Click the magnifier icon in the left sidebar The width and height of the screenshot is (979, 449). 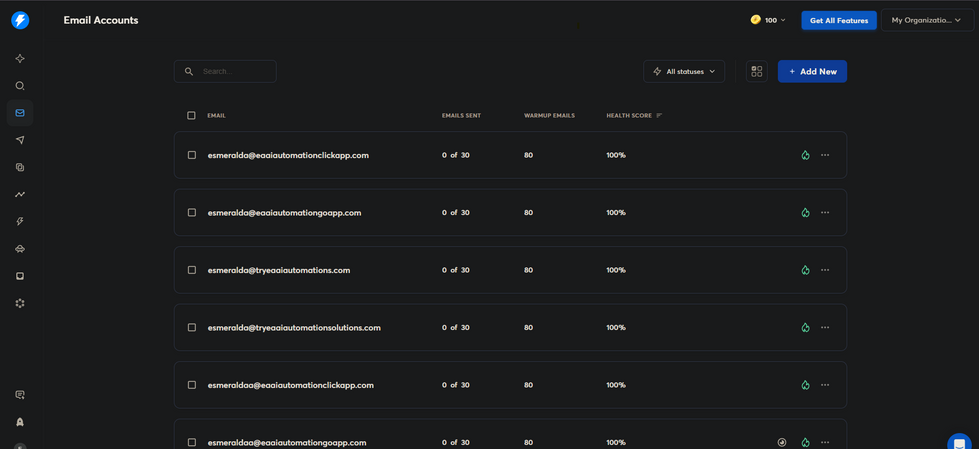20,86
